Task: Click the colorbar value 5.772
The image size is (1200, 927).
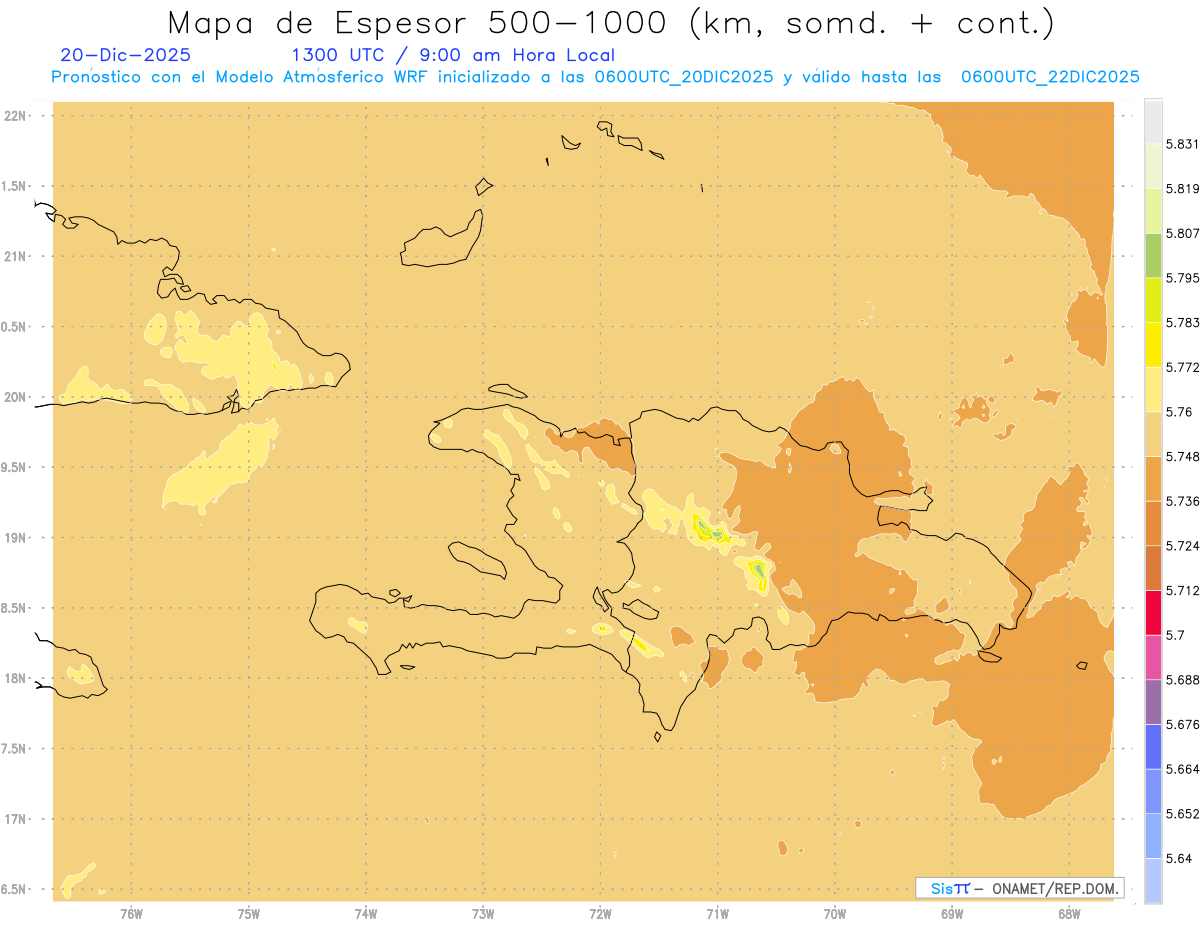Action: tap(1183, 367)
